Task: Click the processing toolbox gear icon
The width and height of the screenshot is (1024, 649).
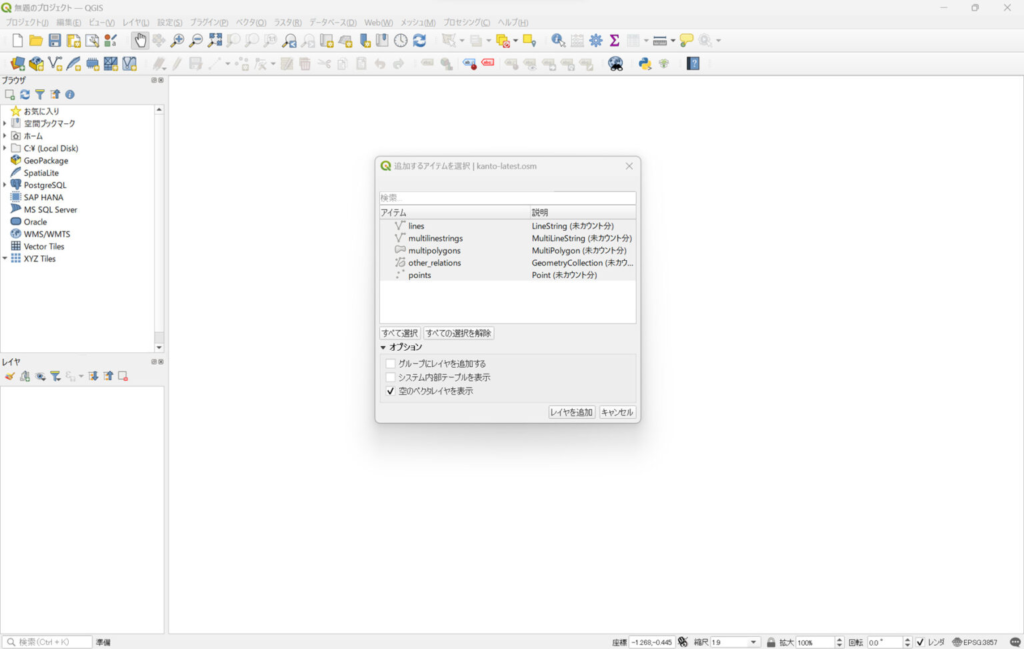Action: coord(596,40)
